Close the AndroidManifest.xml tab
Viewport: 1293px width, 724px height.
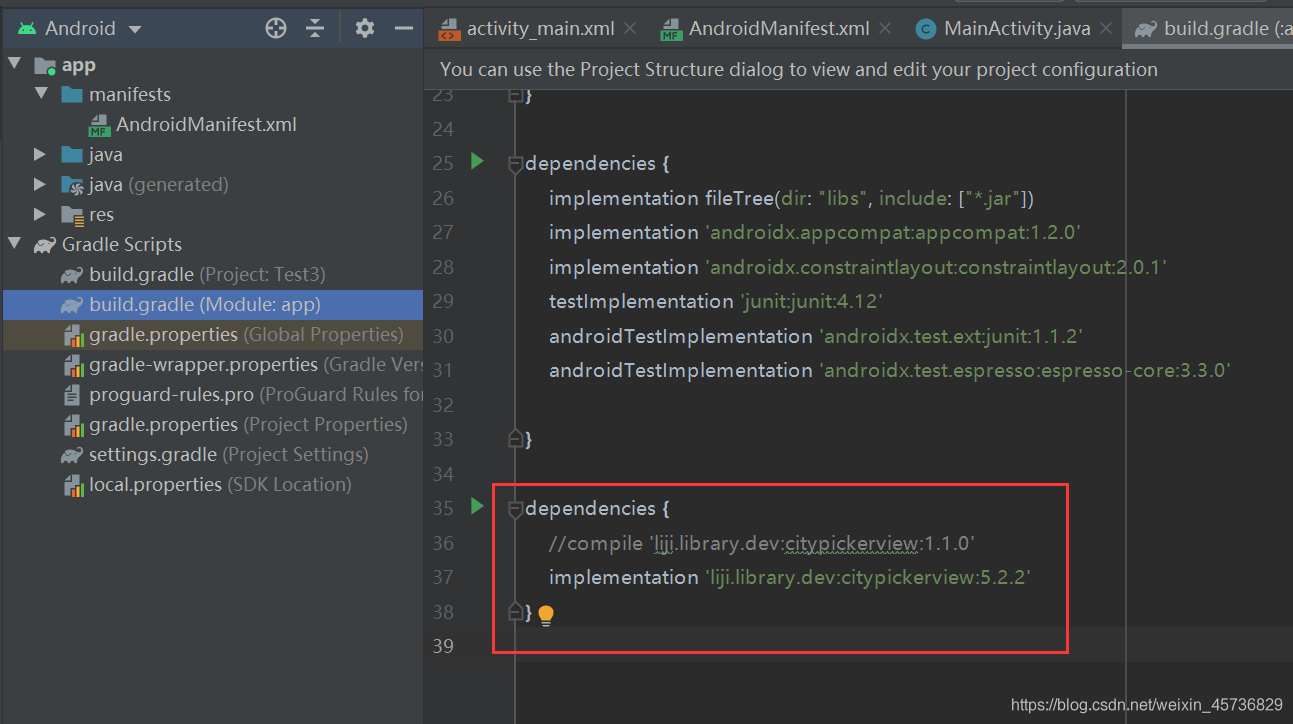pyautogui.click(x=885, y=28)
